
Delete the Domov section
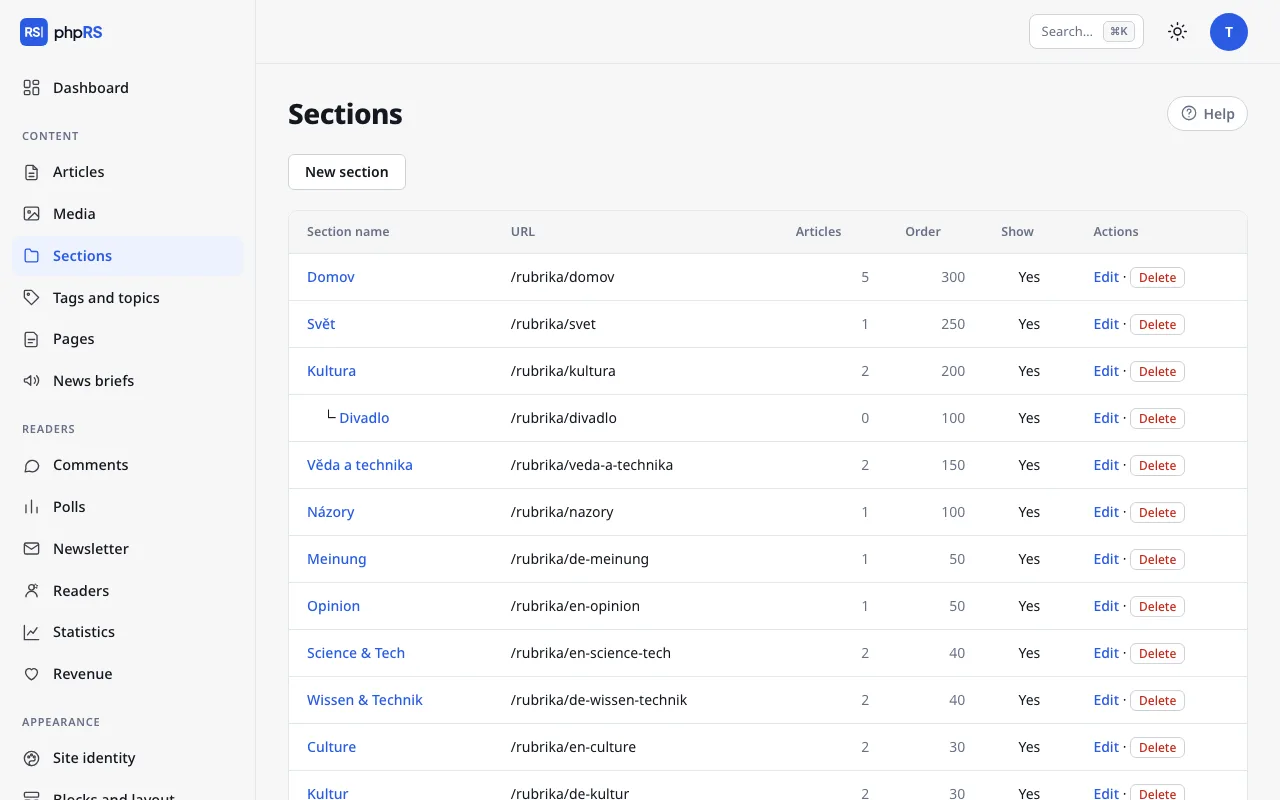tap(1157, 278)
